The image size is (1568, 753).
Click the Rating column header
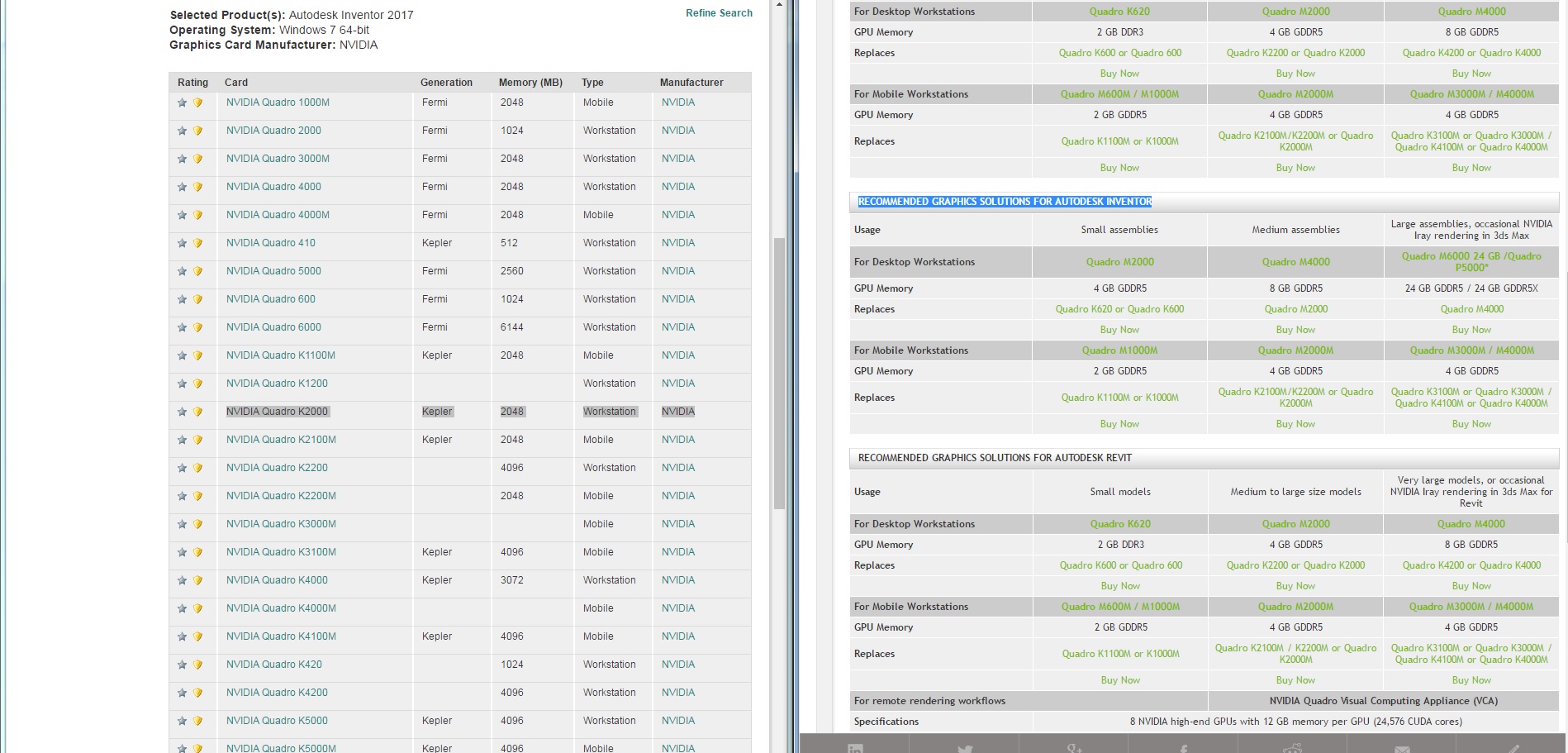coord(192,83)
